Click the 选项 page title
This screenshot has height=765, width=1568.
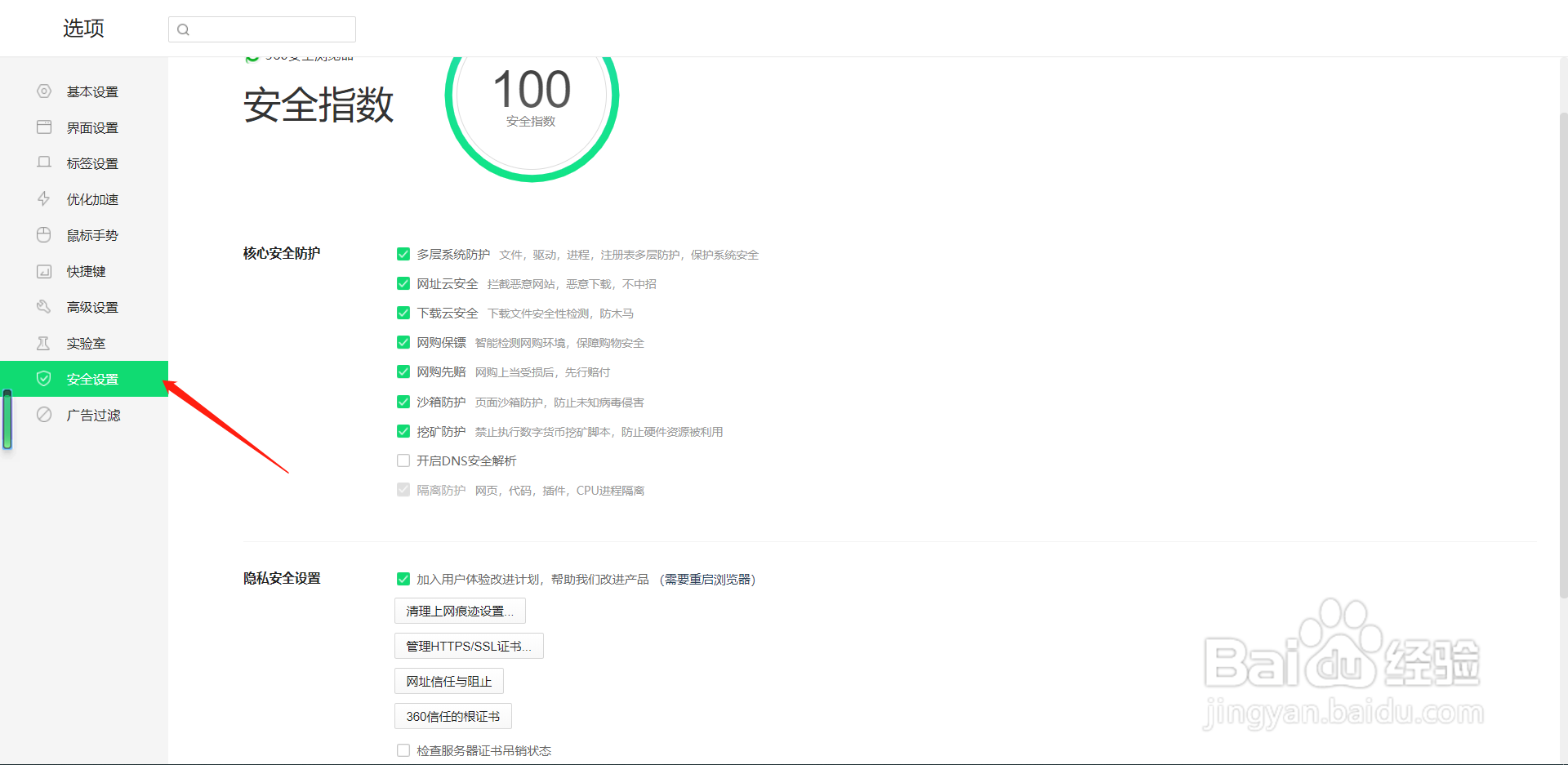(x=83, y=29)
